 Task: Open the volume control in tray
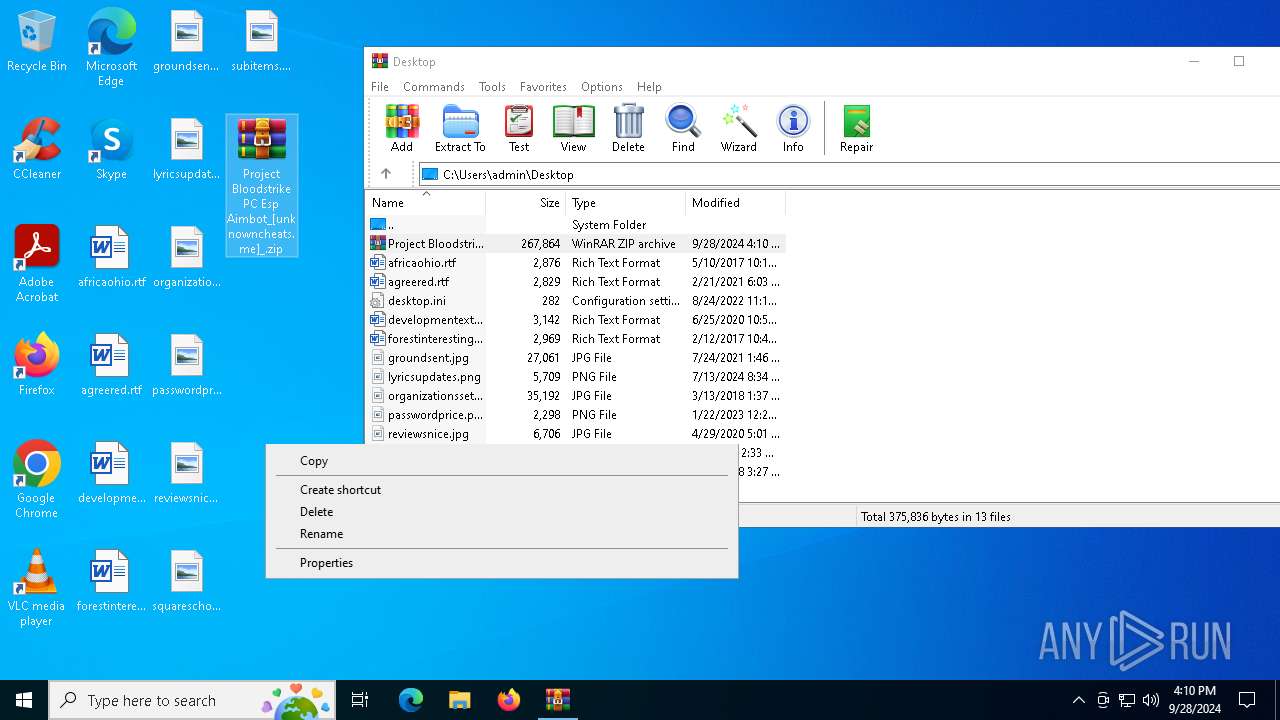1151,700
